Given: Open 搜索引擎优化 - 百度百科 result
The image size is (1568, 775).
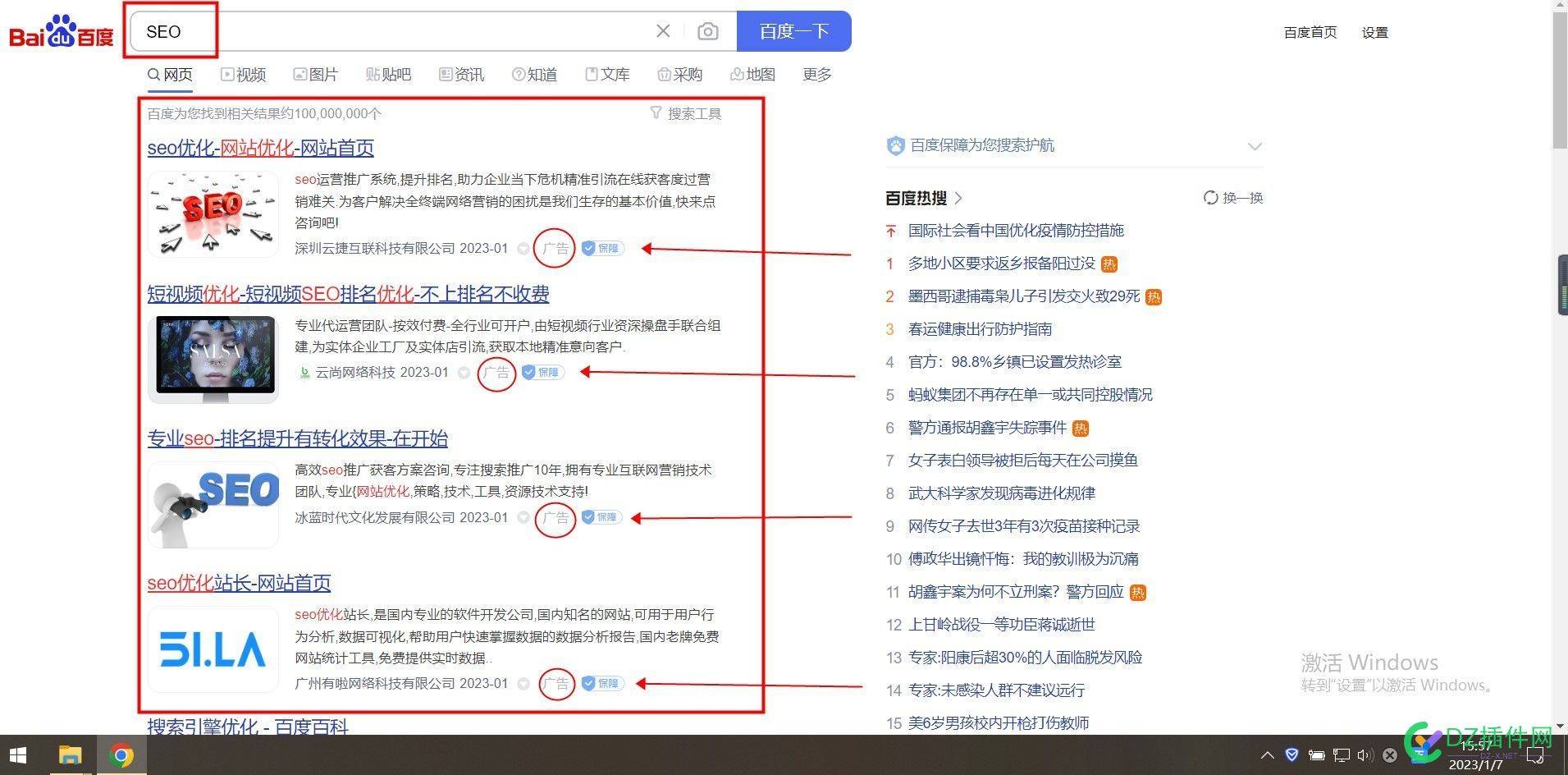Looking at the screenshot, I should pyautogui.click(x=248, y=726).
